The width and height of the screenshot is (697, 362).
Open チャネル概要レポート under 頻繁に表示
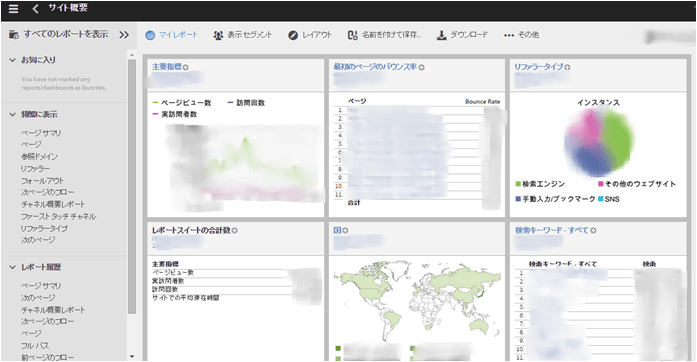point(53,204)
